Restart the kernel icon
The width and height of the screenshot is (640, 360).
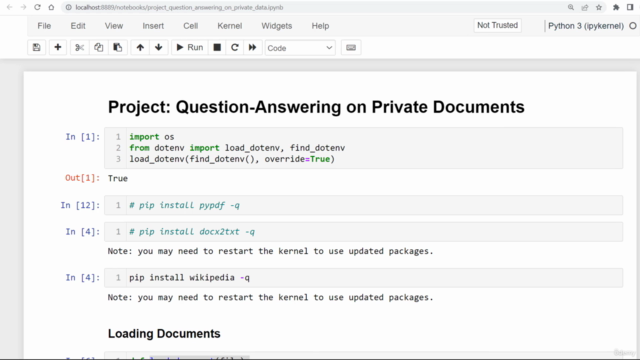tap(235, 48)
